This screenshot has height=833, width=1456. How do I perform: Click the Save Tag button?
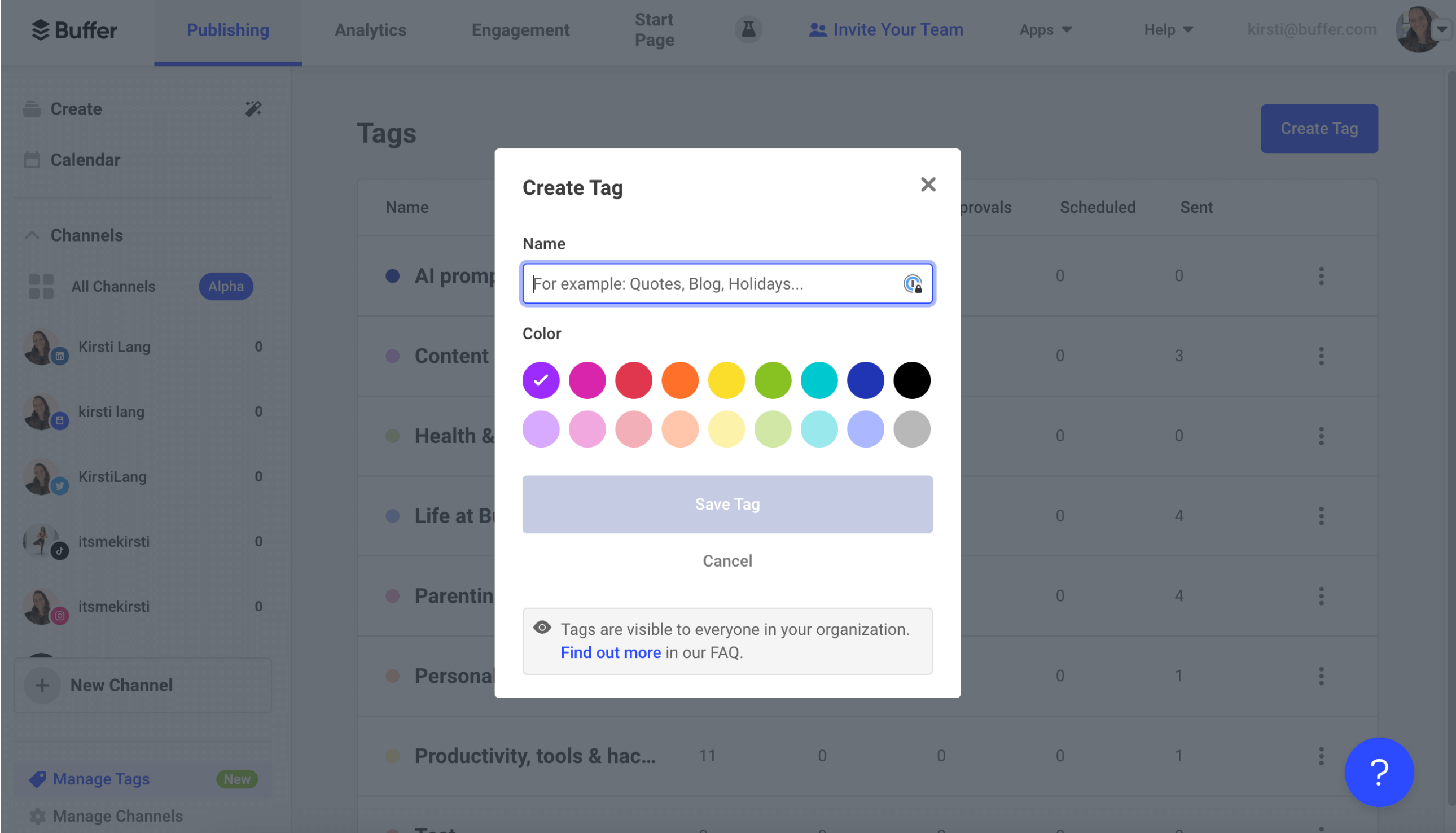point(727,504)
